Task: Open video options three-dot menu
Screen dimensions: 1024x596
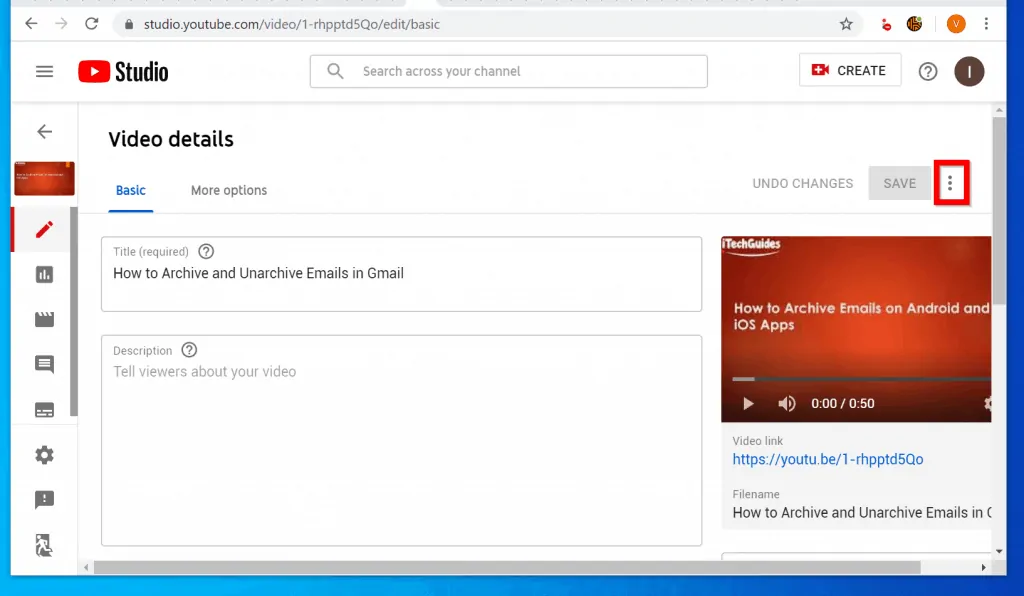Action: pyautogui.click(x=951, y=183)
